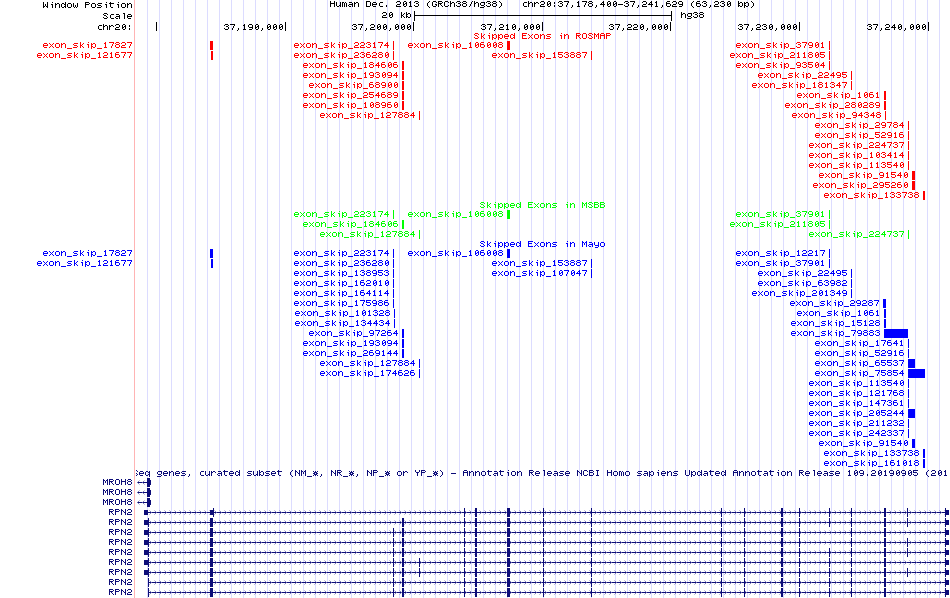Open the 'Skipped Exons in MSBB' track title

tap(542, 204)
